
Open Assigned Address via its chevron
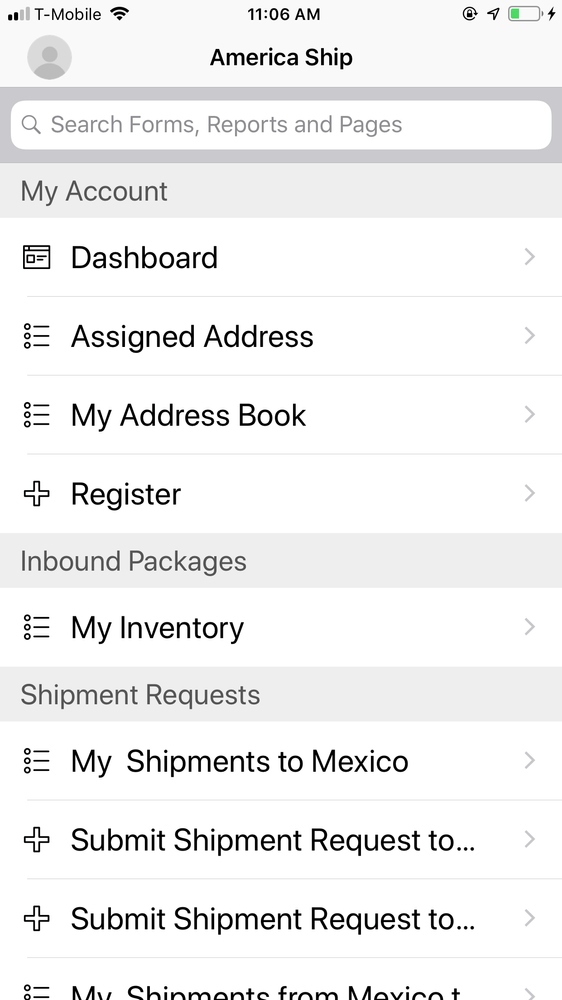click(x=529, y=336)
